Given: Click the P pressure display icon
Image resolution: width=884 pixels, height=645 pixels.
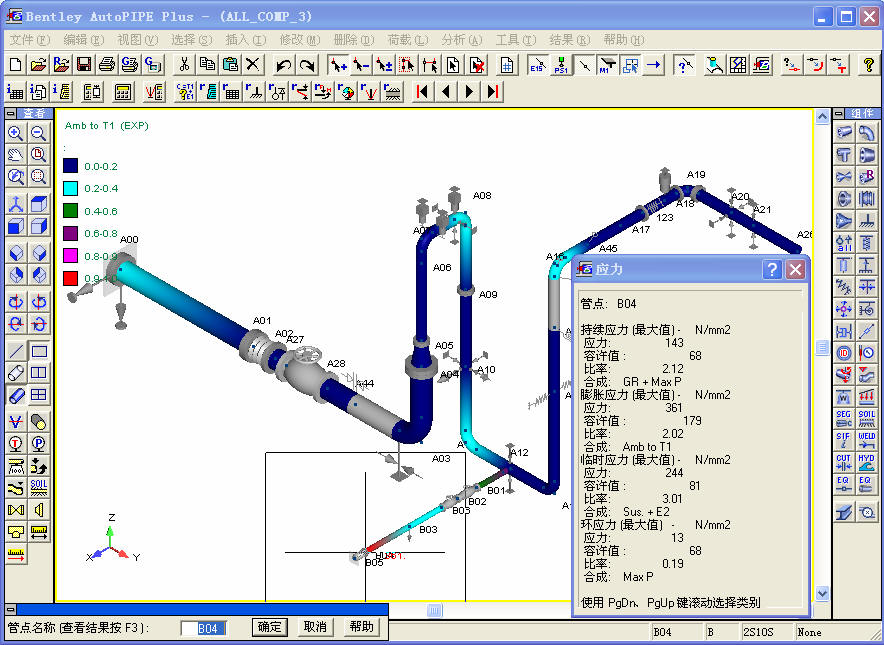Looking at the screenshot, I should [x=38, y=444].
